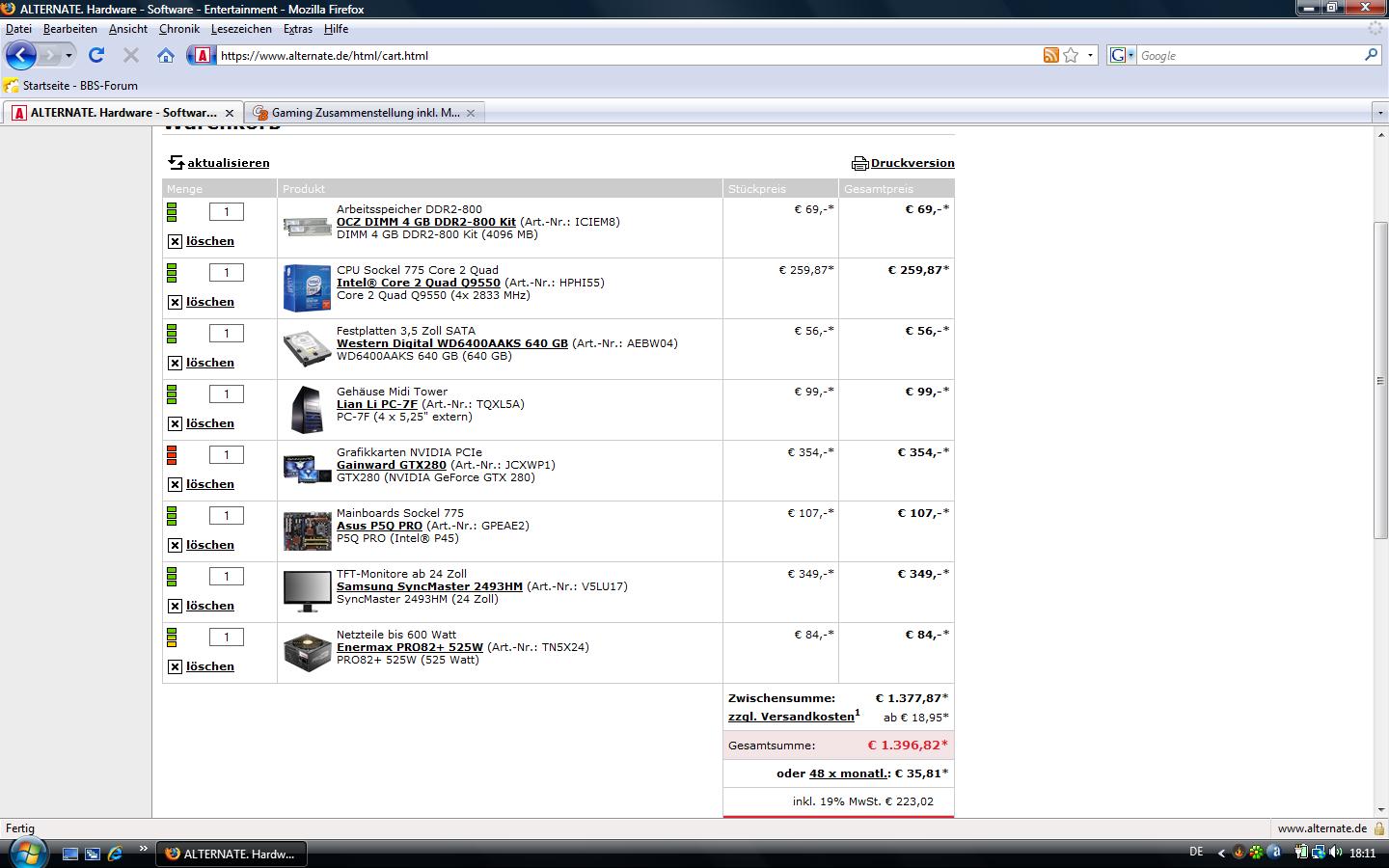The image size is (1389, 868).
Task: Expand hidden system tray icons arrow
Action: click(1221, 853)
